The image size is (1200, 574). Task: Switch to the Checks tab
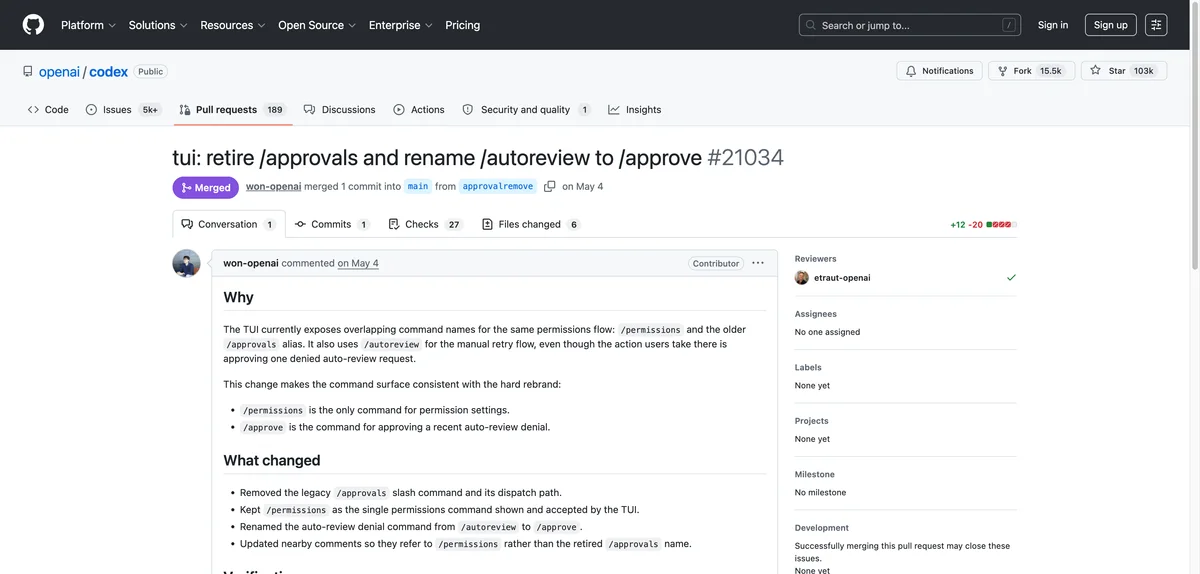425,224
